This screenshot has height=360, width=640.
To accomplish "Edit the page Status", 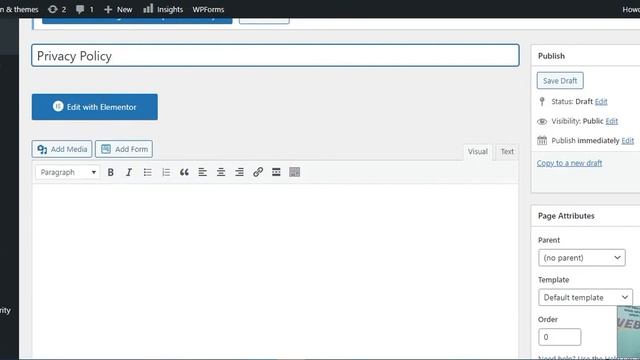I will pyautogui.click(x=601, y=102).
